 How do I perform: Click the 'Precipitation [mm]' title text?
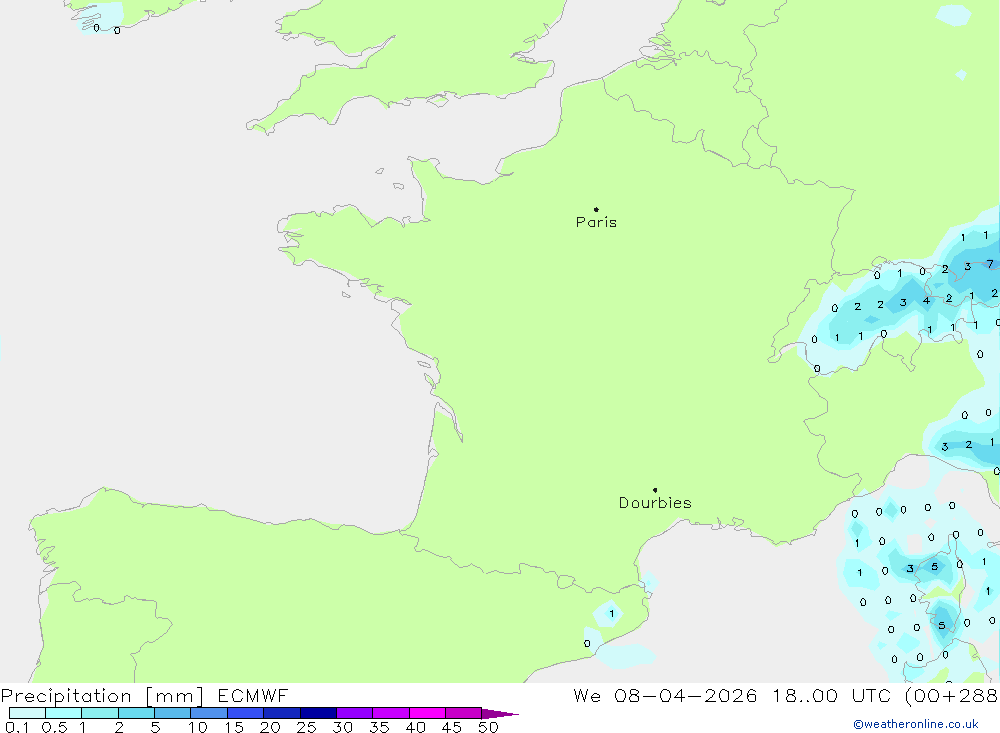click(x=102, y=696)
